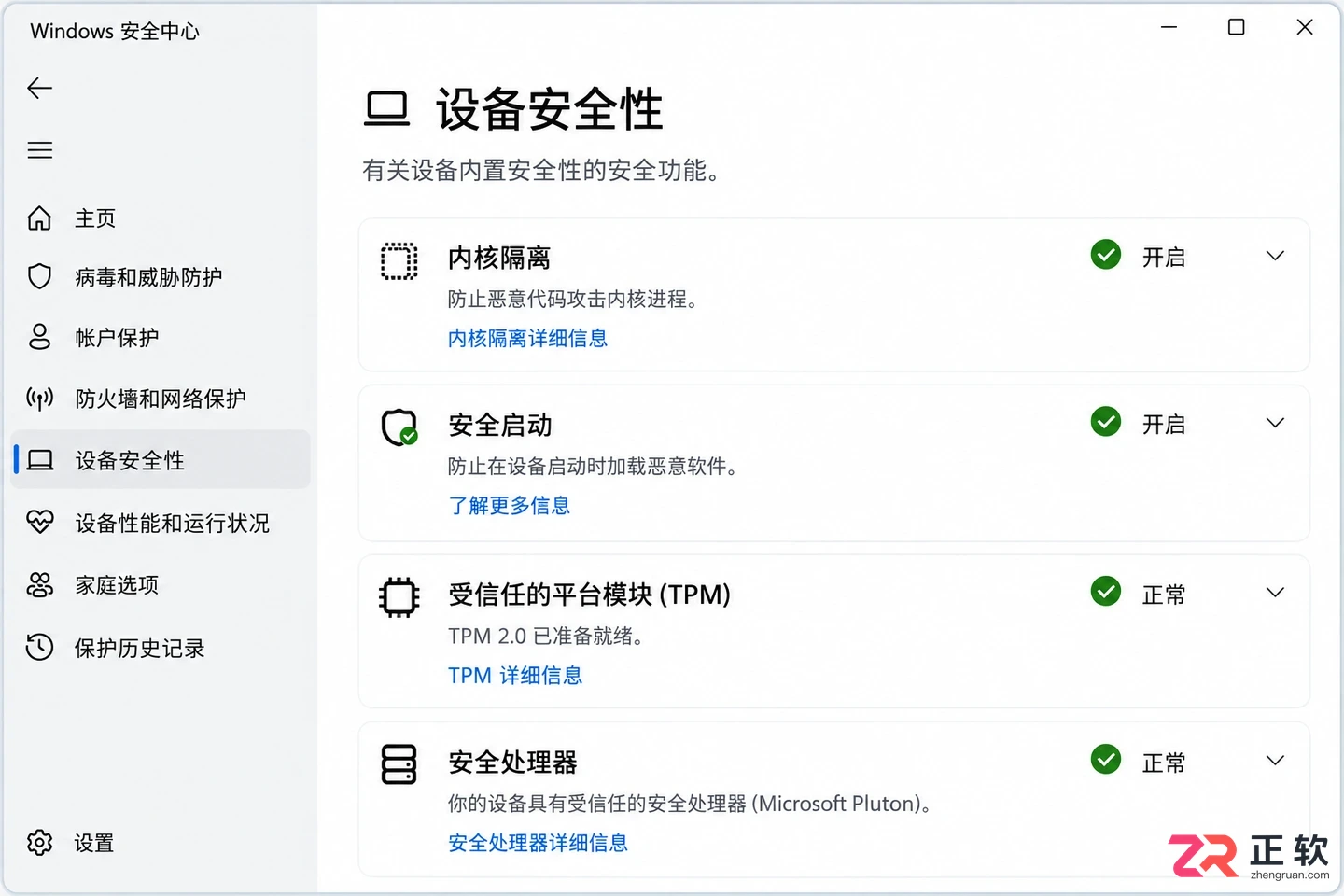
Task: Click the 设备性能和运行状况 heart icon
Action: (39, 523)
